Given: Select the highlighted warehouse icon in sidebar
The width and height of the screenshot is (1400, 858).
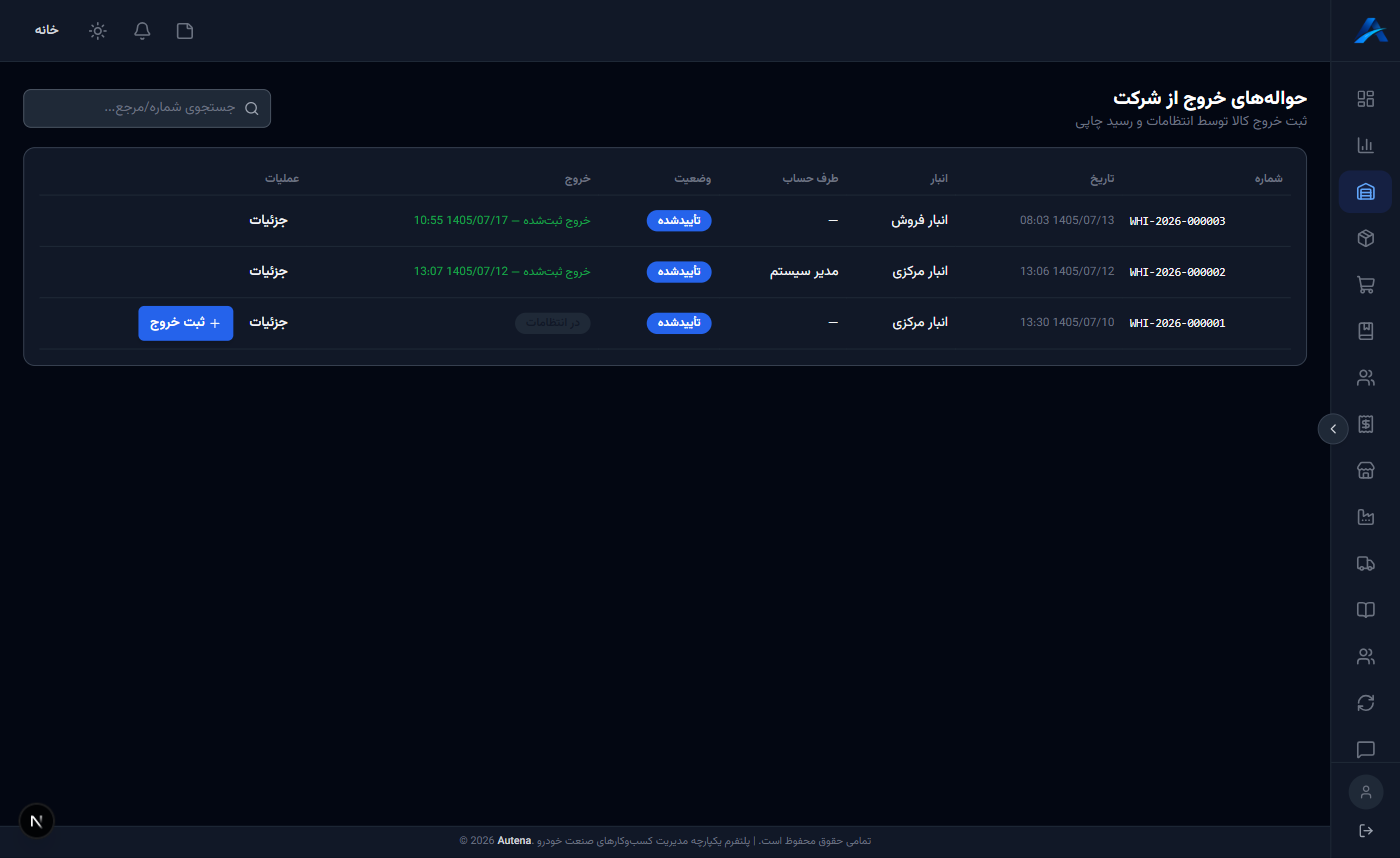Looking at the screenshot, I should pyautogui.click(x=1365, y=192).
